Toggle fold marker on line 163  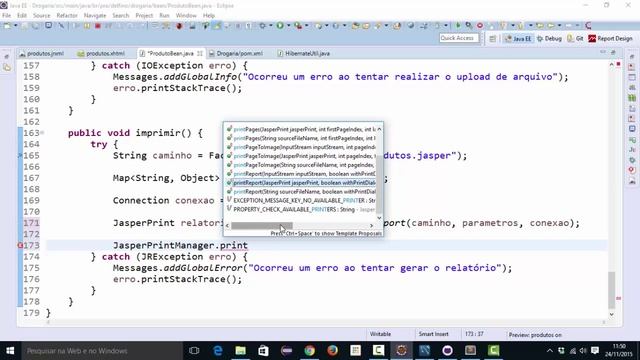point(42,133)
